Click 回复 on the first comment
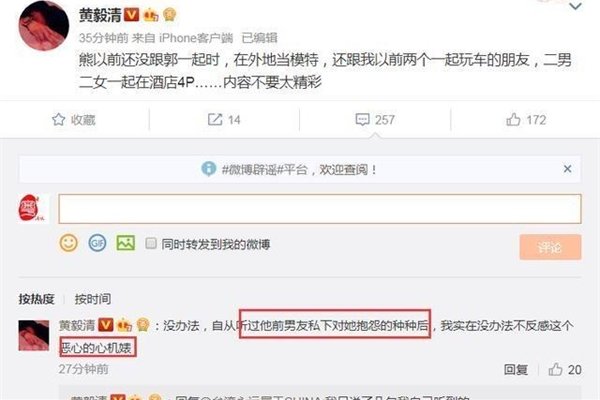The height and width of the screenshot is (400, 600). coord(516,369)
